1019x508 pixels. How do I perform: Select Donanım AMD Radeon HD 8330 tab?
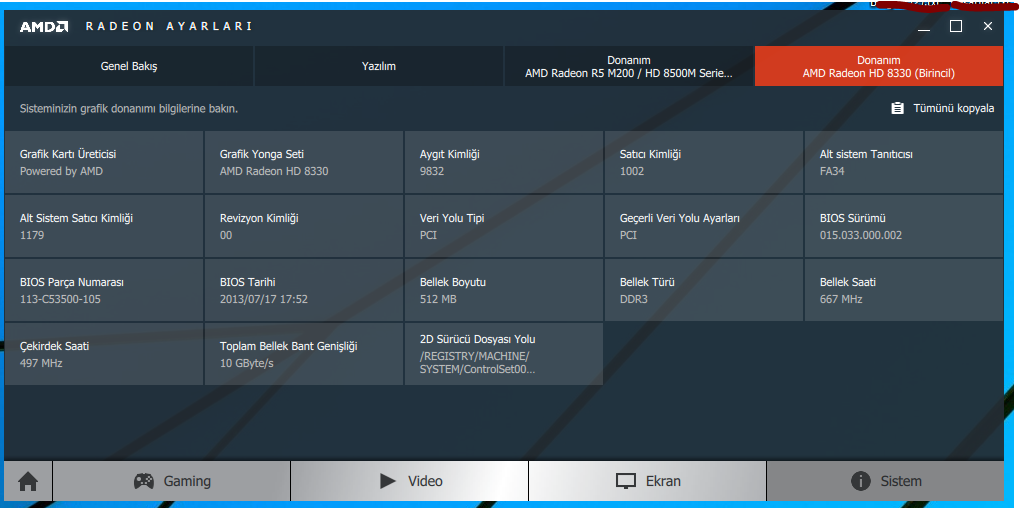879,66
